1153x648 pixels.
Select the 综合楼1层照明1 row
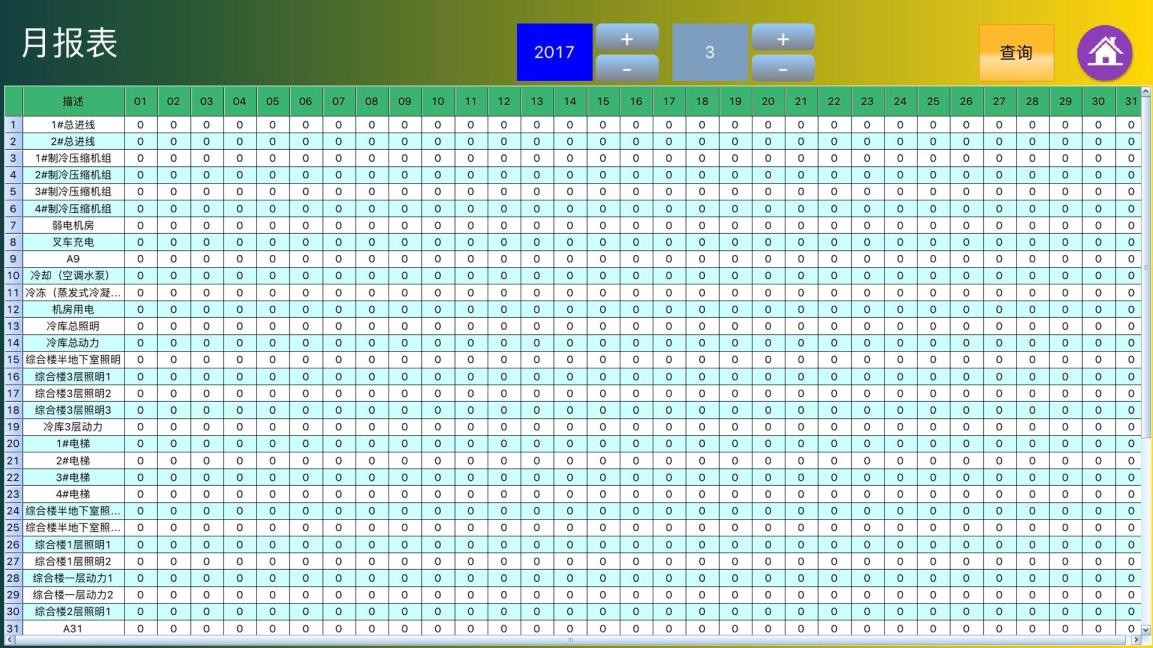click(573, 544)
